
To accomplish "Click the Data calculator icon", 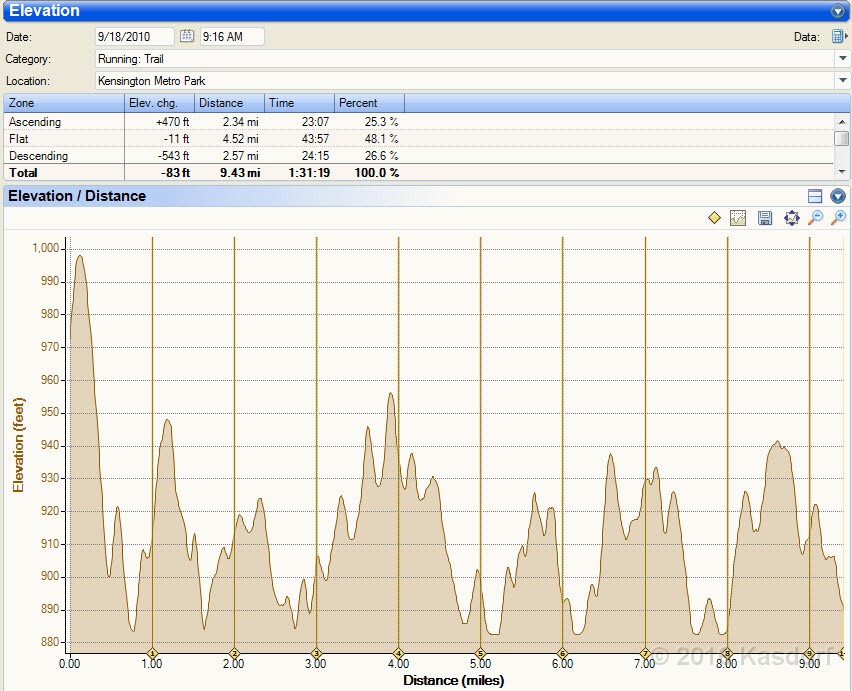I will pyautogui.click(x=837, y=36).
